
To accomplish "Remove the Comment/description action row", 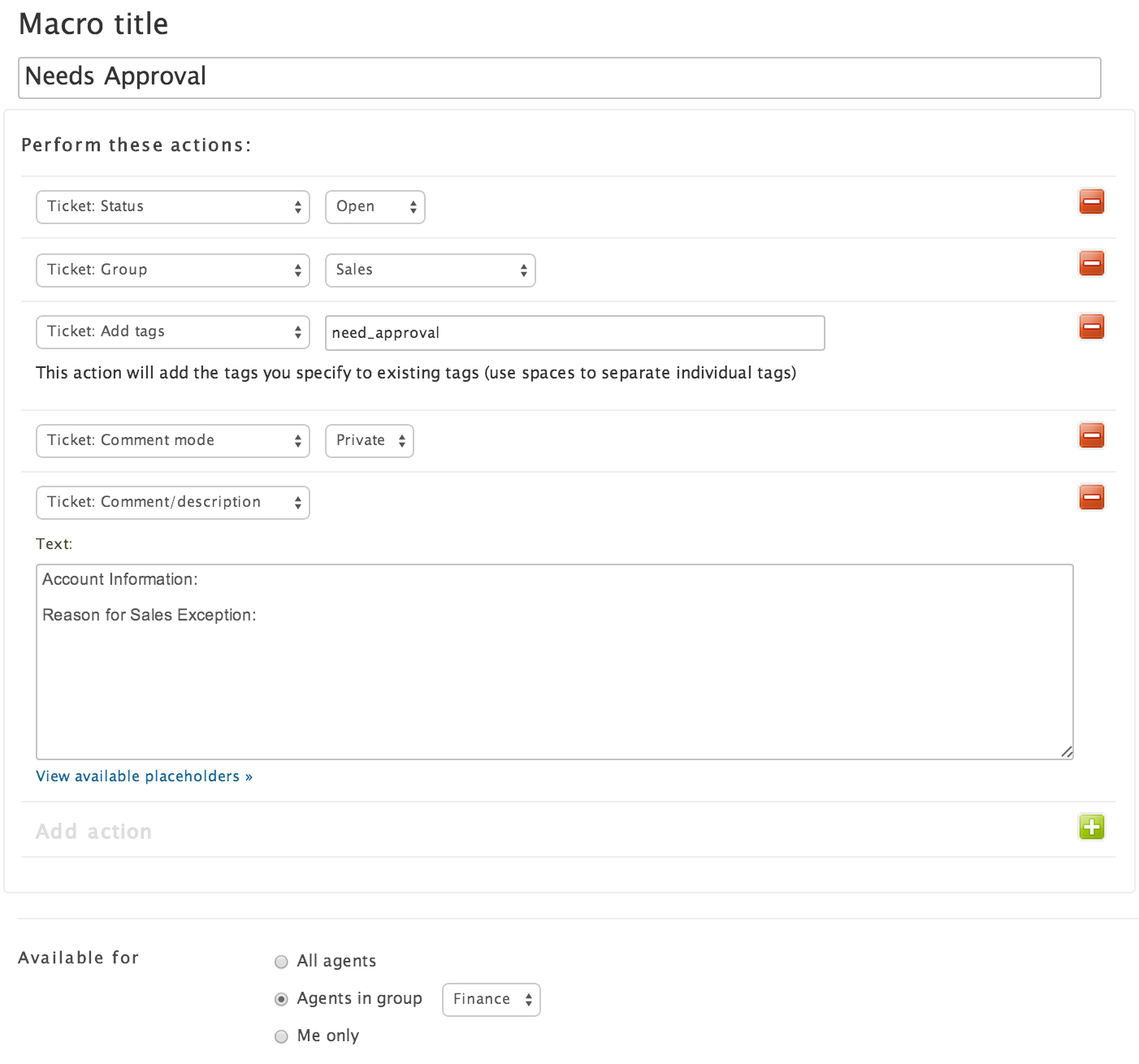I will click(x=1091, y=497).
